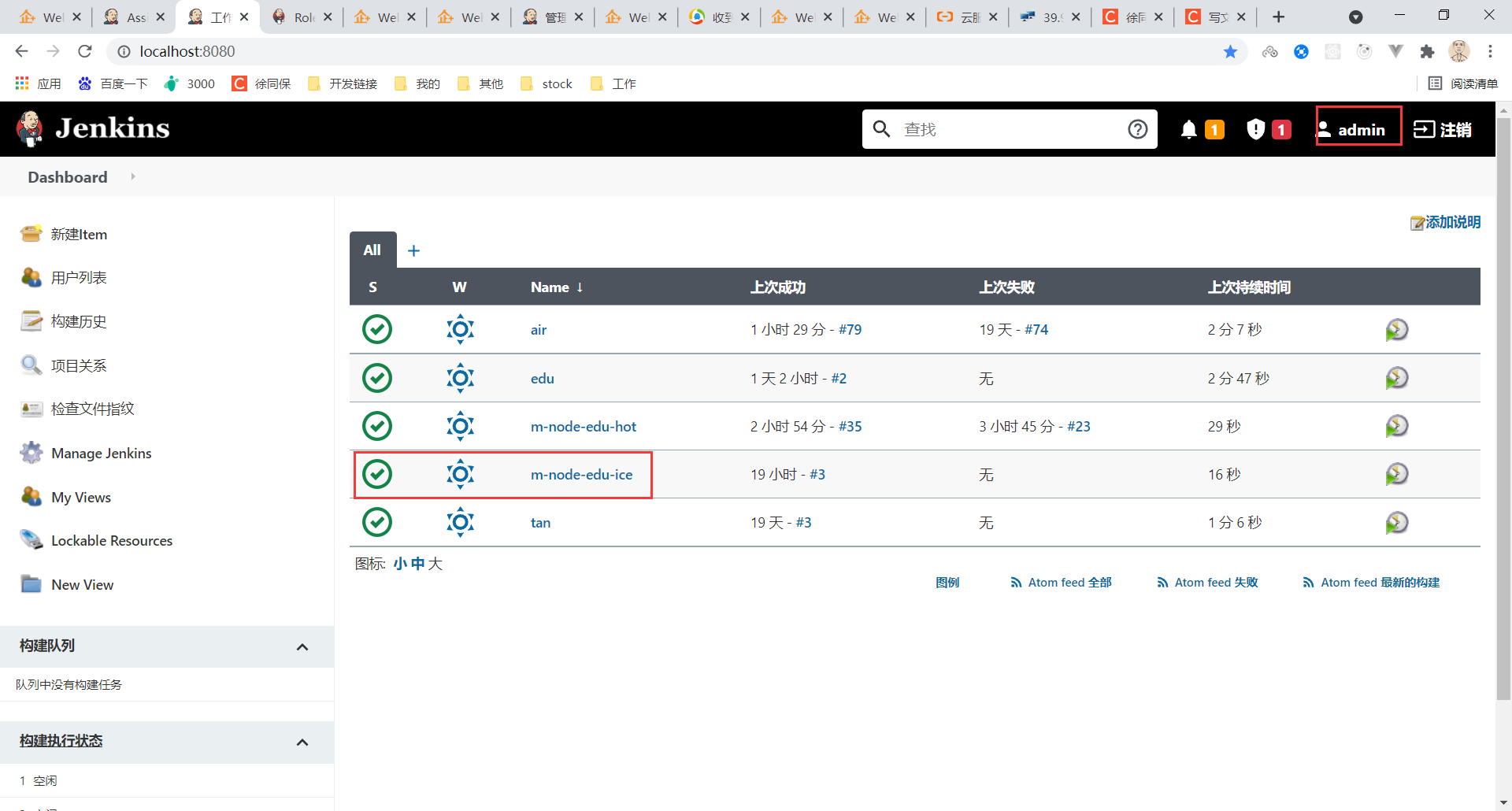Trigger a build of m-node-edu-hot via its schedule icon
This screenshot has height=811, width=1512.
(1396, 425)
